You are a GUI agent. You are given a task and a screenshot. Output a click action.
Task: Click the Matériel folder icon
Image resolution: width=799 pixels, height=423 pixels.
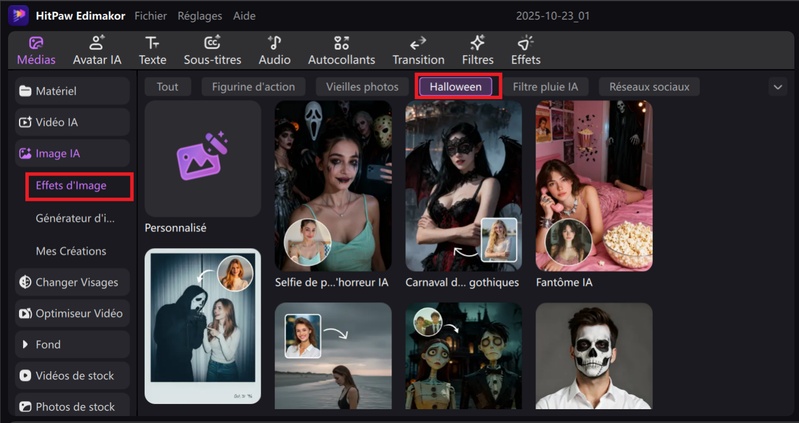point(25,91)
